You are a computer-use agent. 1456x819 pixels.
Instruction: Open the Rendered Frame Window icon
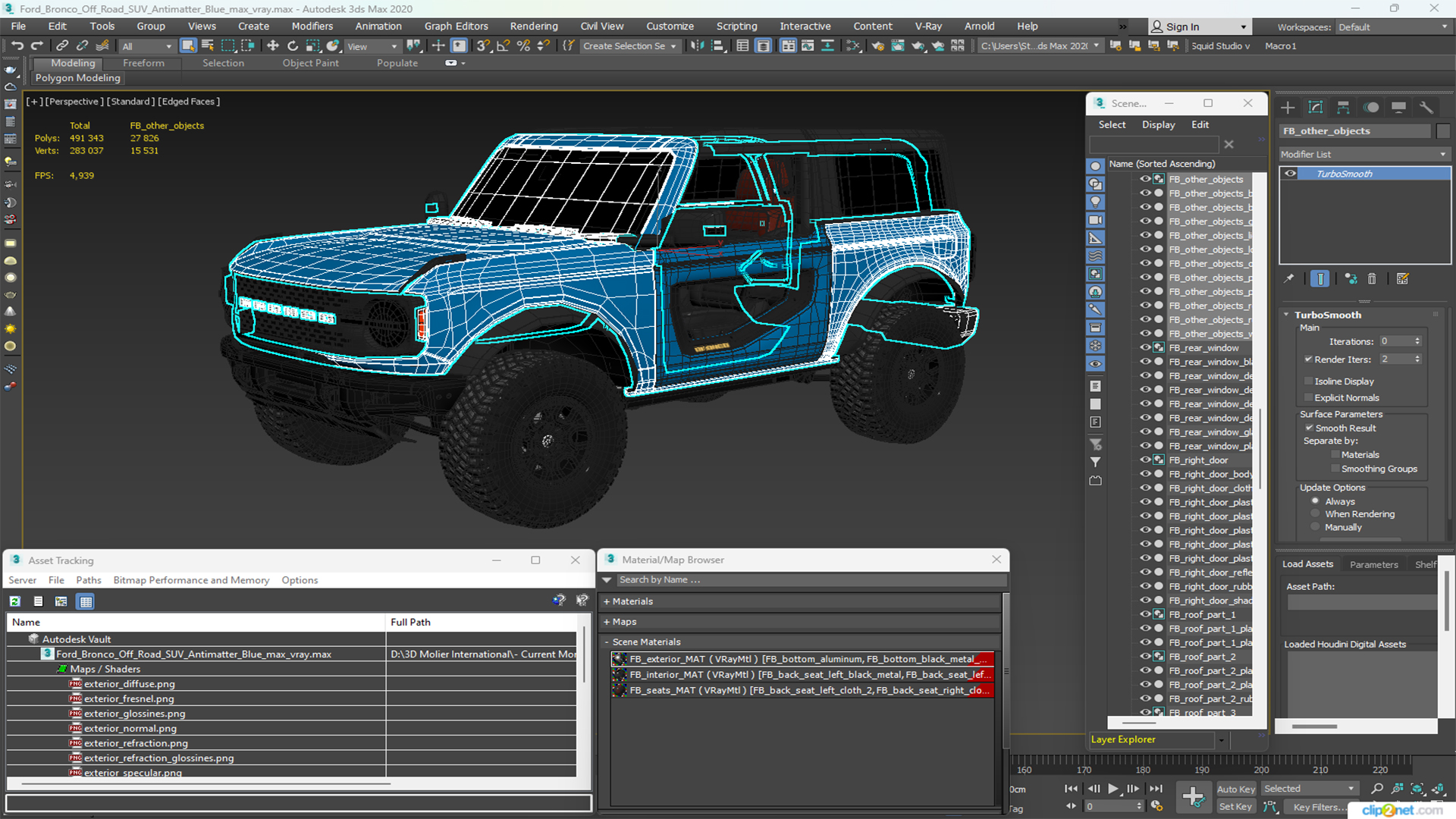pyautogui.click(x=898, y=46)
